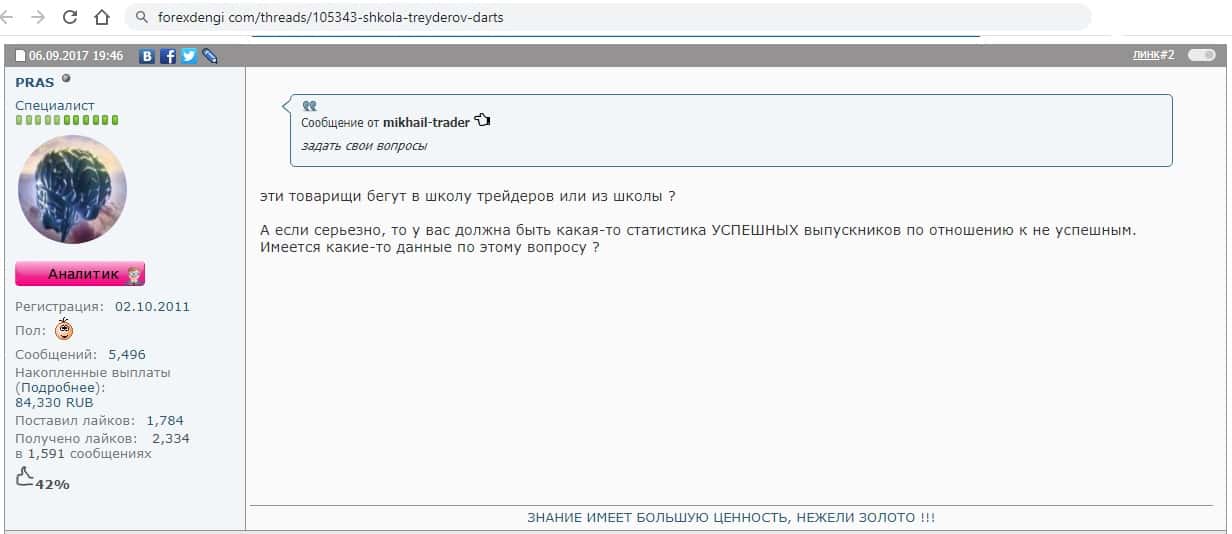Click the blog pencil icon

click(209, 56)
